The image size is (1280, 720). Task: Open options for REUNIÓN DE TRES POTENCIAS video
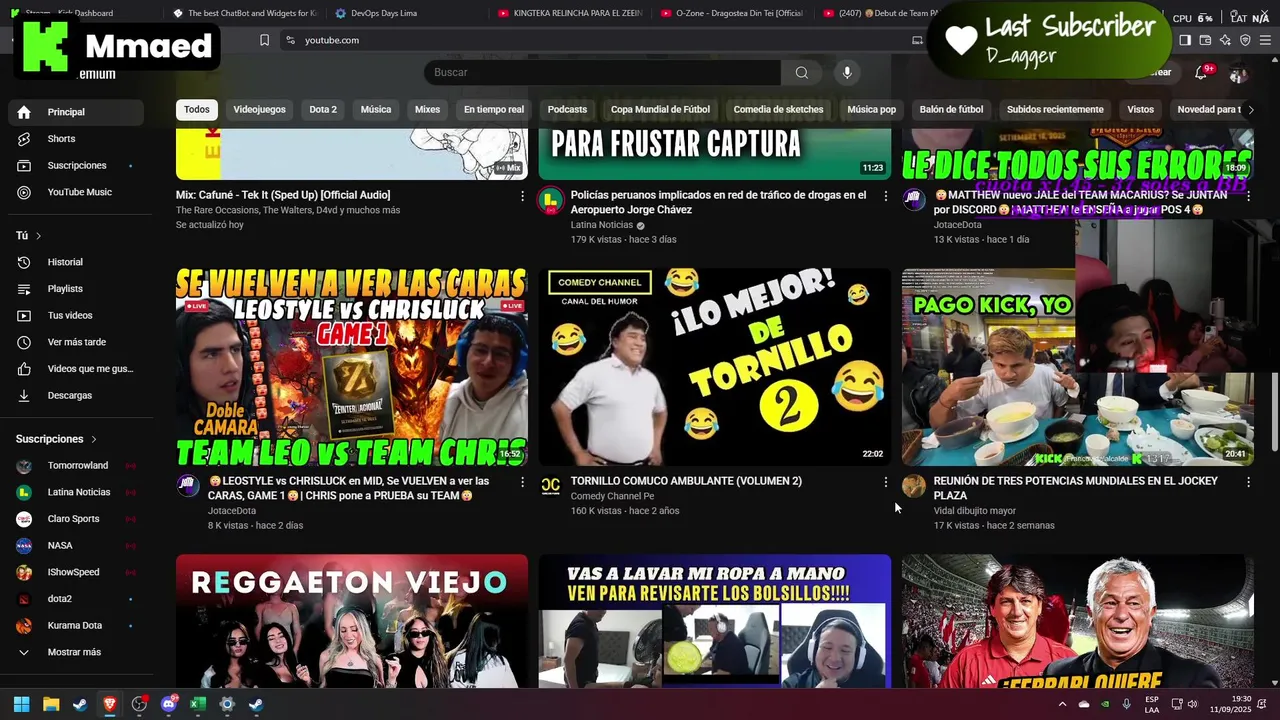1248,482
